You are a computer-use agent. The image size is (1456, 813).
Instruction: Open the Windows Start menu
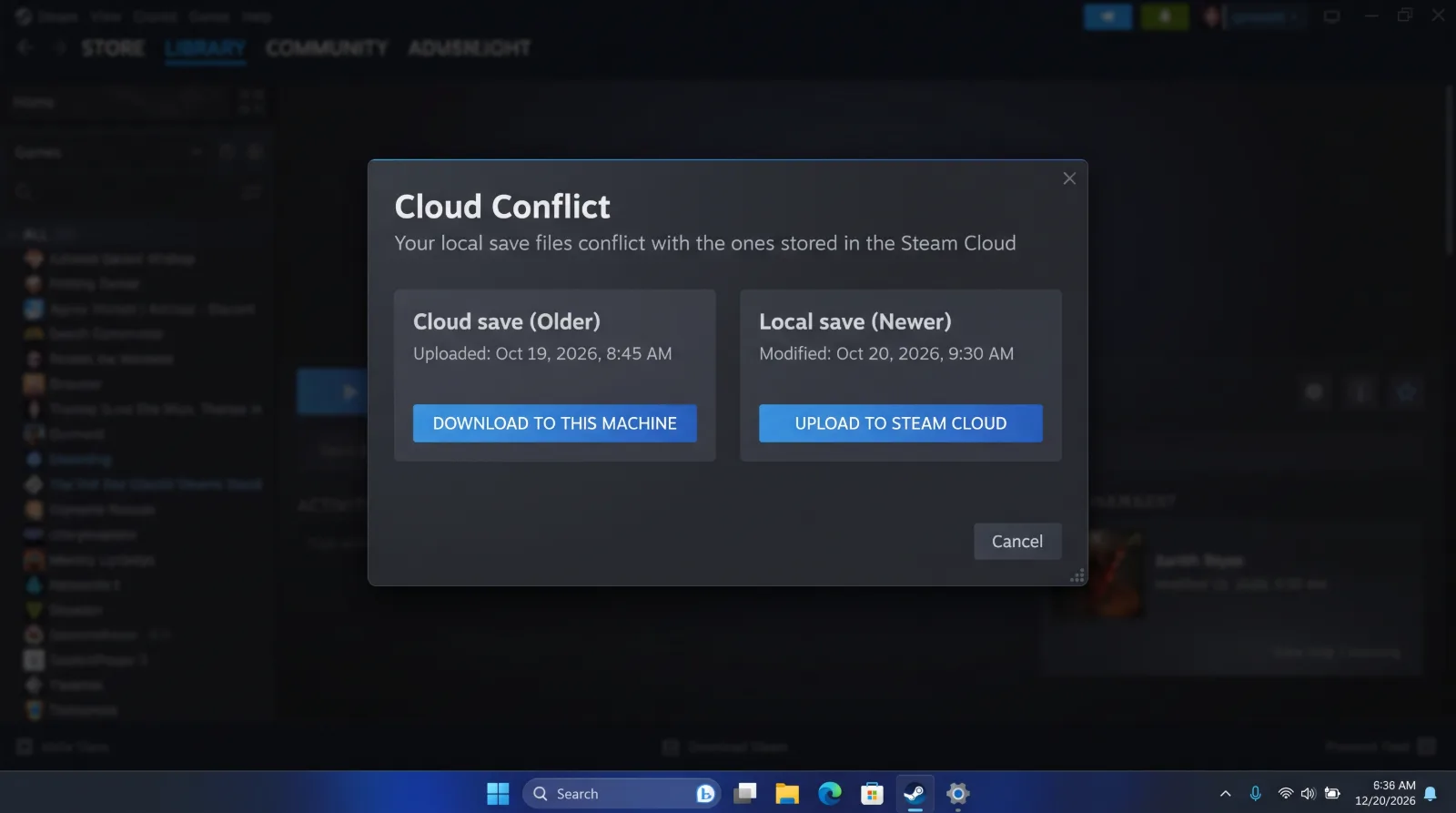point(498,794)
